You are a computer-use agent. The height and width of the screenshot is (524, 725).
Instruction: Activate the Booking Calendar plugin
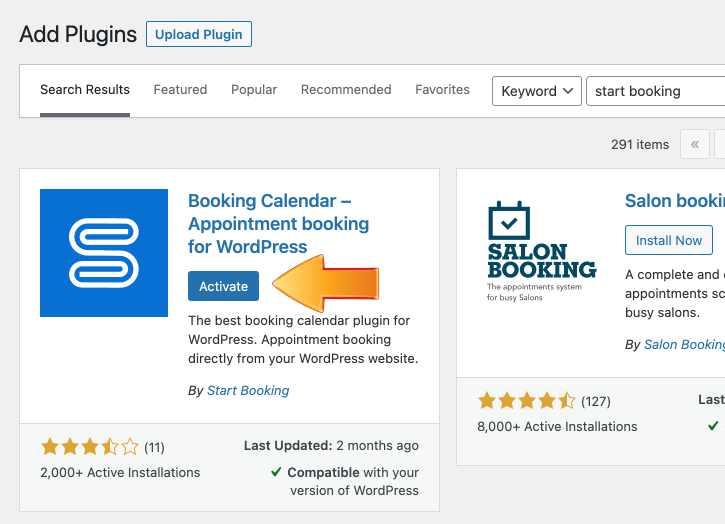point(223,286)
